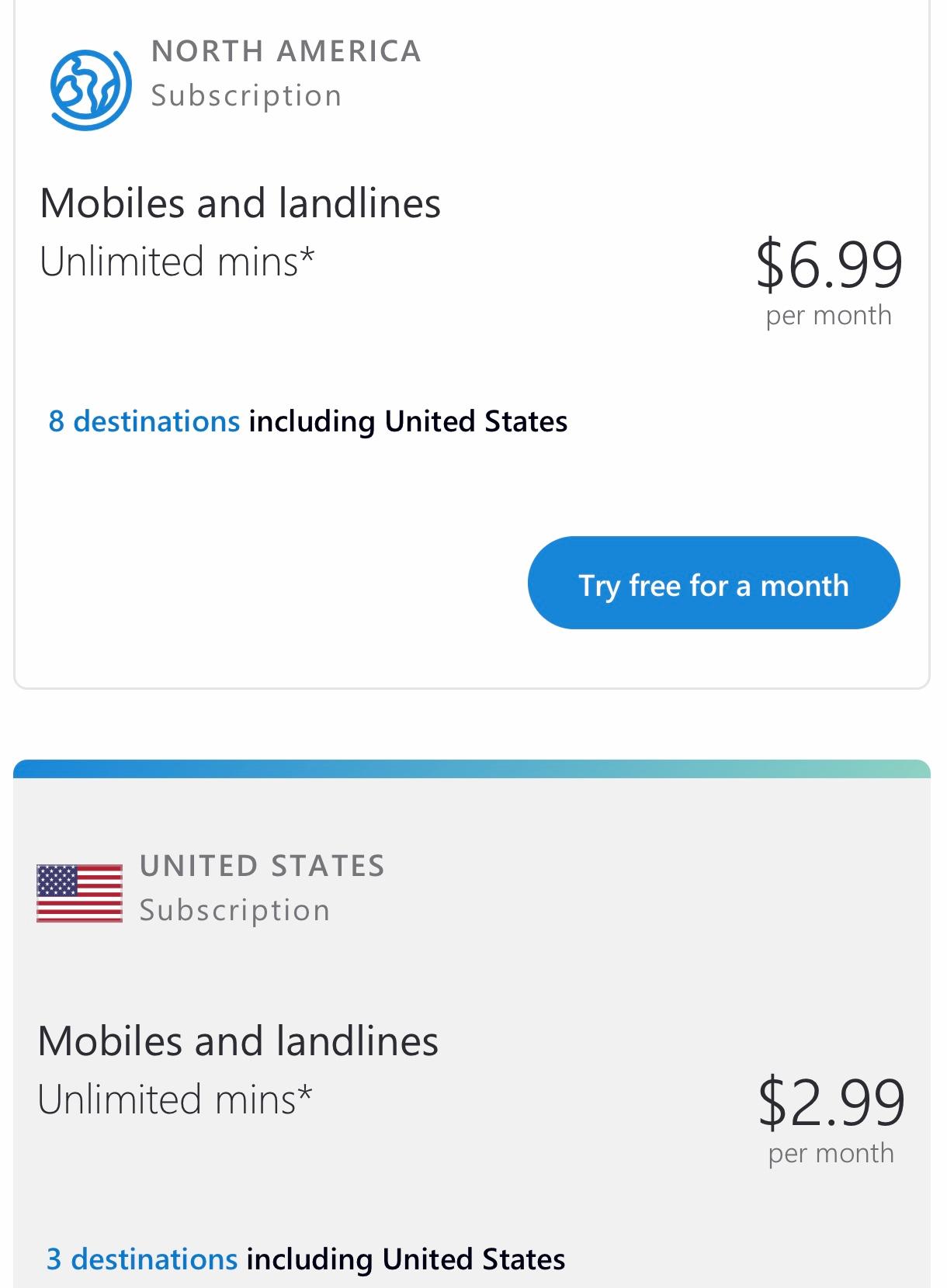
Task: Tap Unlimited mins* in United States card
Action: click(x=175, y=1099)
